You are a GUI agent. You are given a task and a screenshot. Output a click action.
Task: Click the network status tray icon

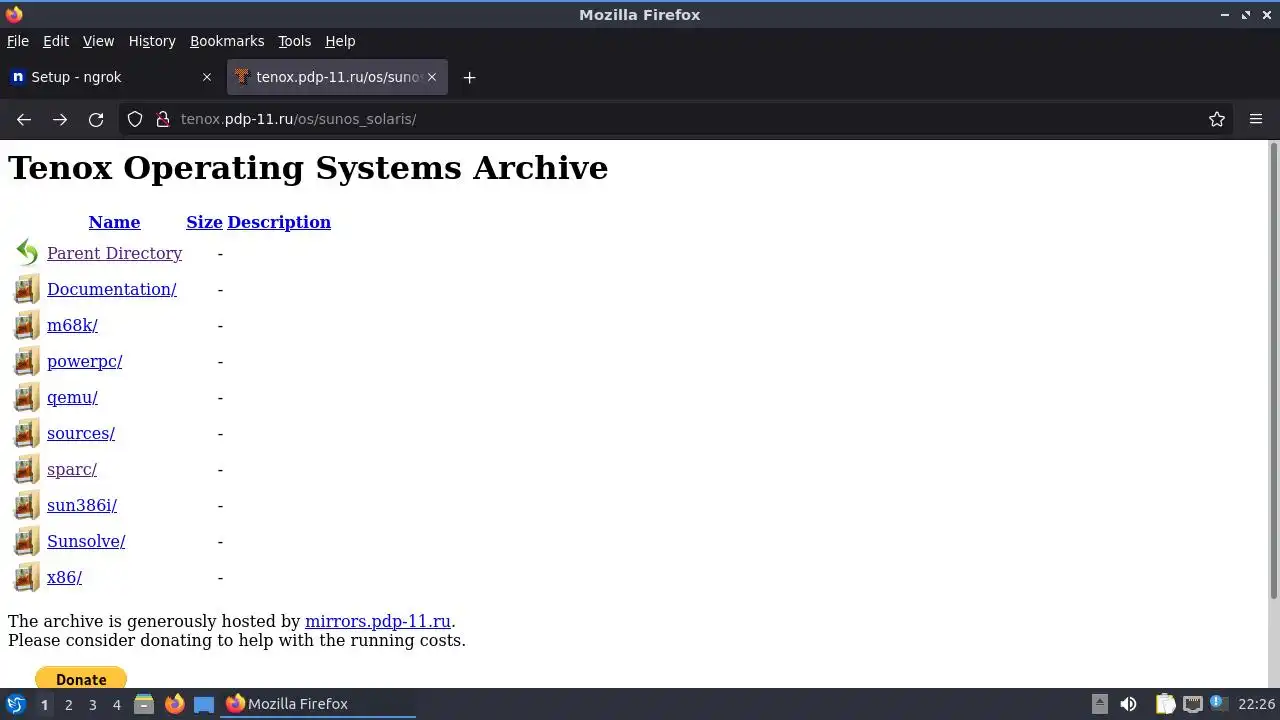[x=1192, y=704]
